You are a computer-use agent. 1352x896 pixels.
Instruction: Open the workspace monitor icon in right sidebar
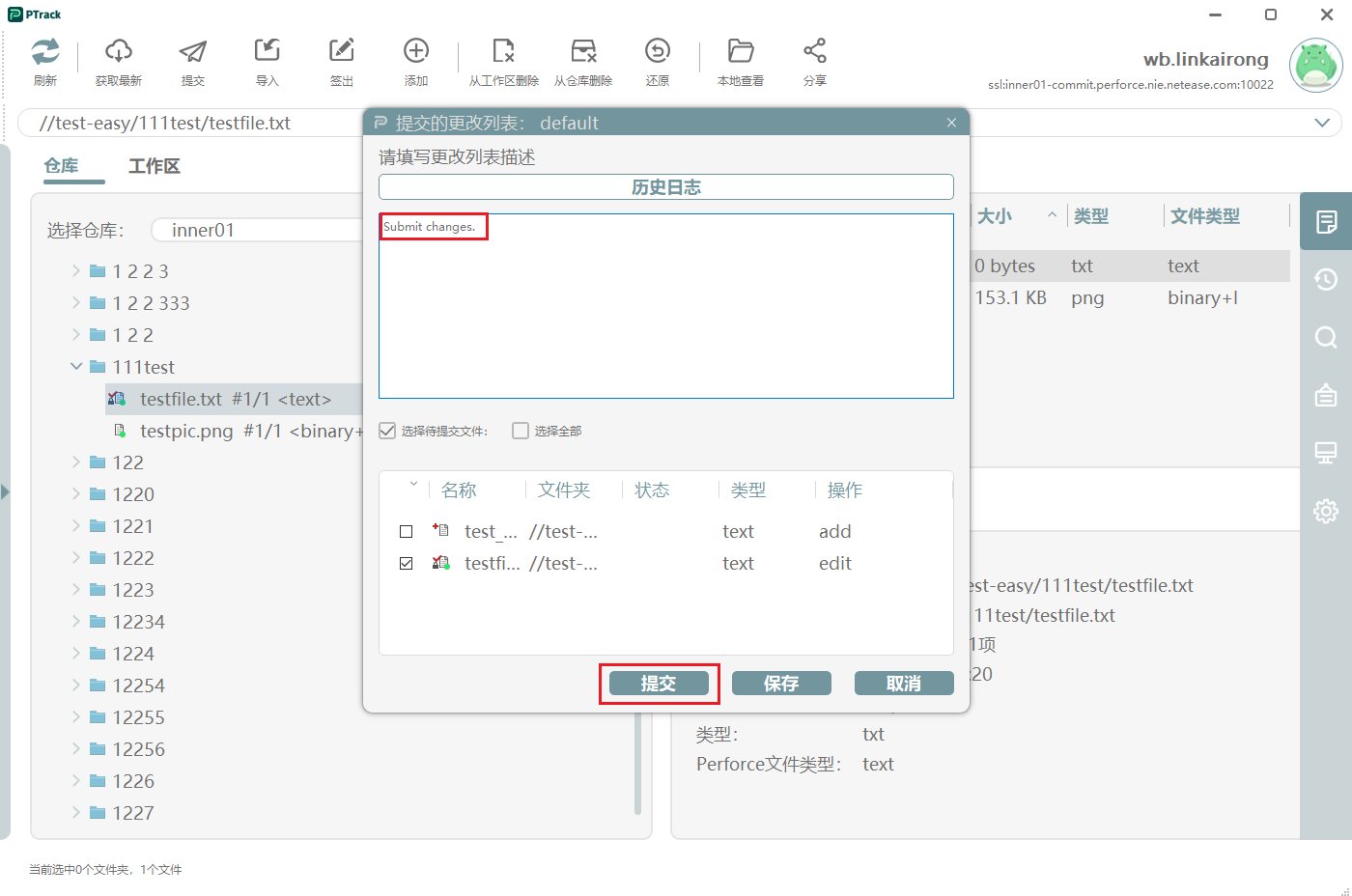(1326, 453)
